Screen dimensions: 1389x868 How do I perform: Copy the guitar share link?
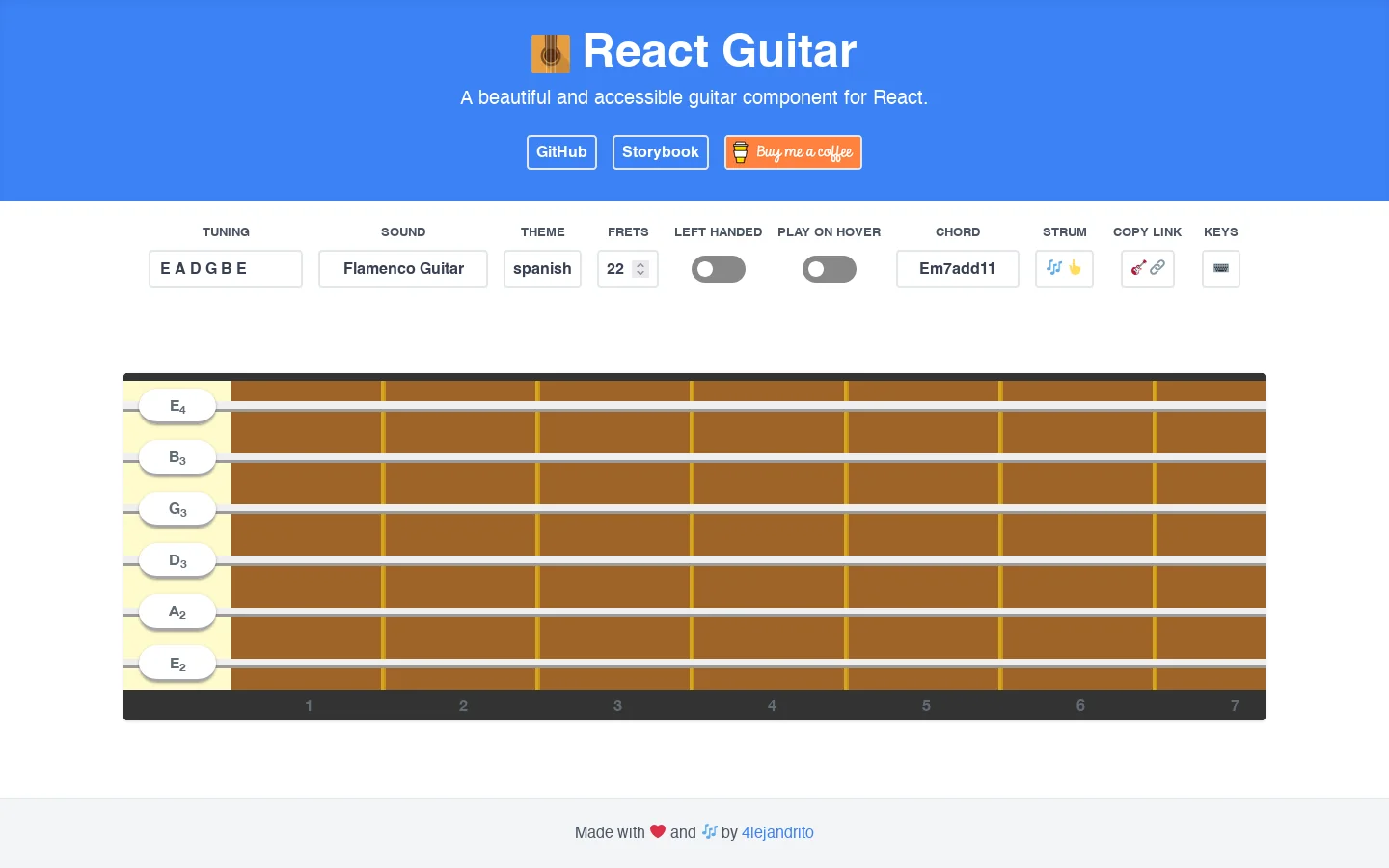pos(1148,269)
